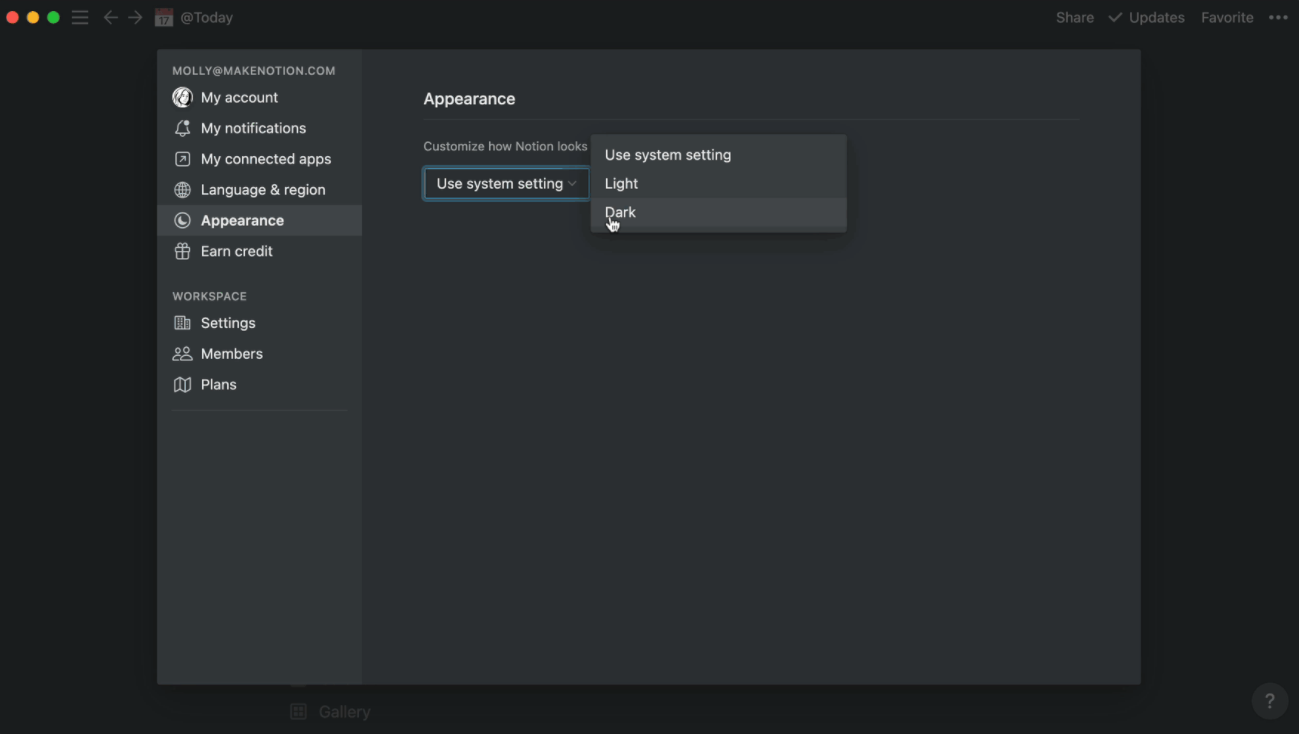
Task: Click the My account avatar icon
Action: click(182, 97)
